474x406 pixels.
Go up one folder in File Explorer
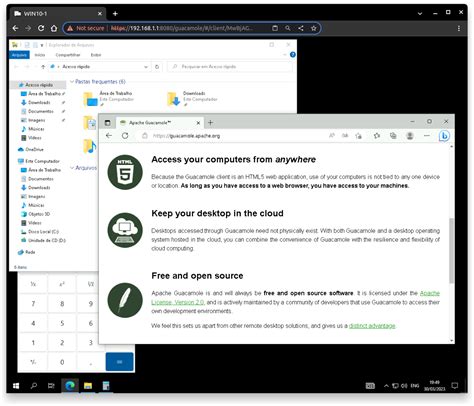point(43,67)
